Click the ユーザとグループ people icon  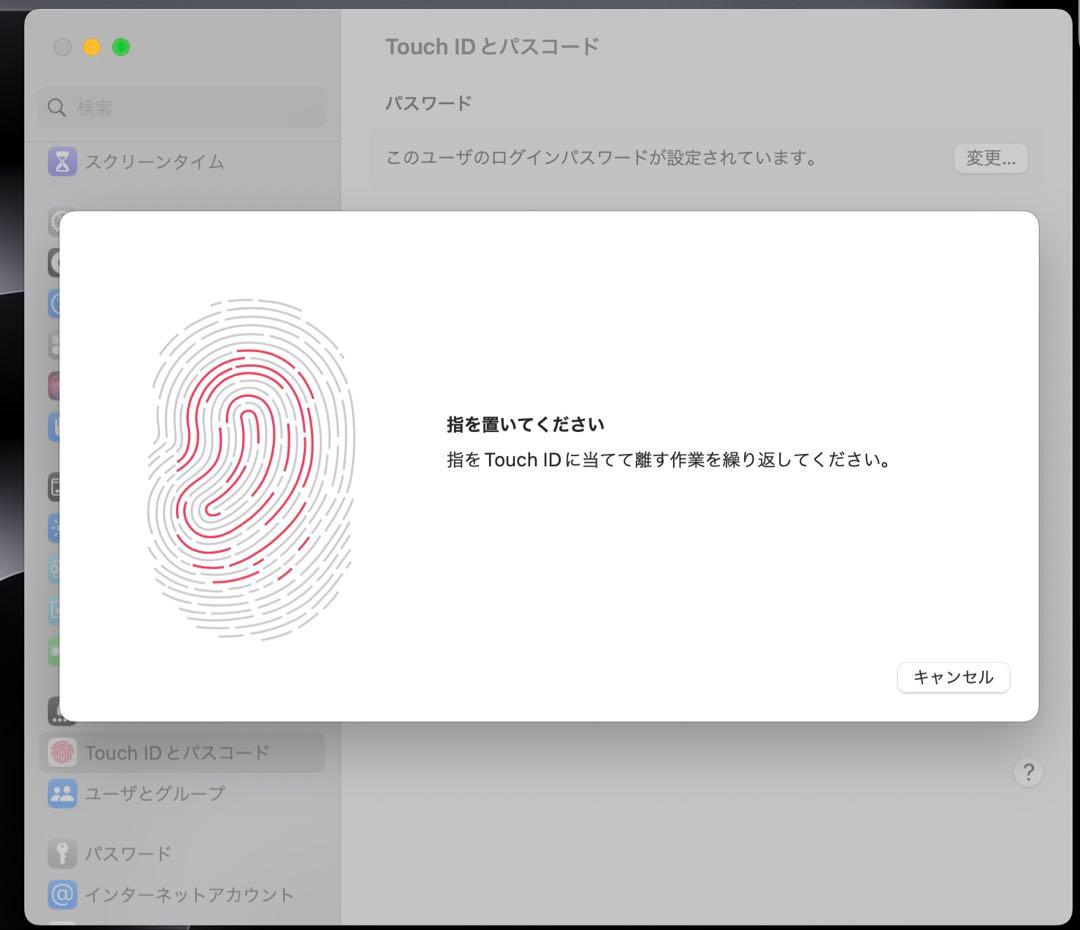(x=62, y=793)
